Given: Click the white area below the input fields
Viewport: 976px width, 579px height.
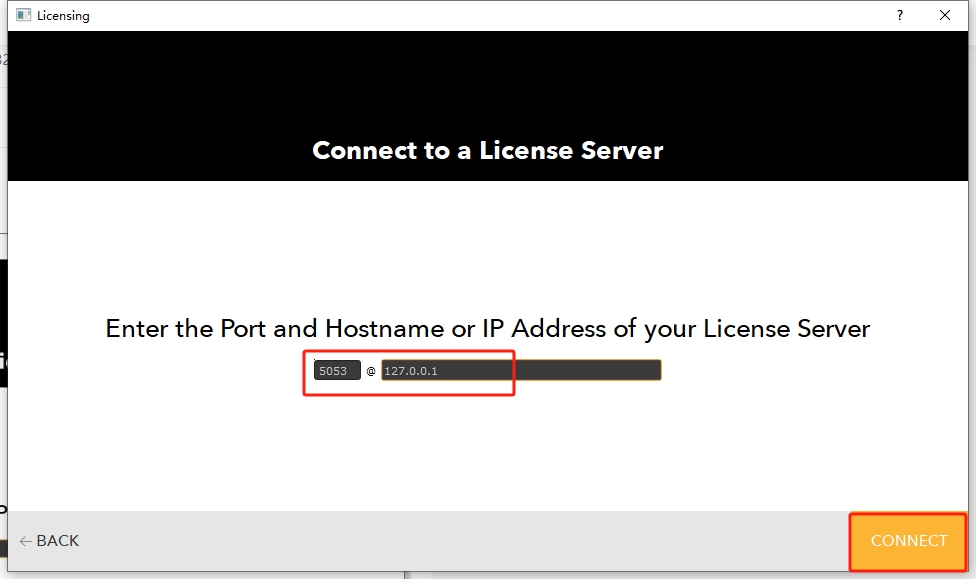Looking at the screenshot, I should tap(487, 450).
